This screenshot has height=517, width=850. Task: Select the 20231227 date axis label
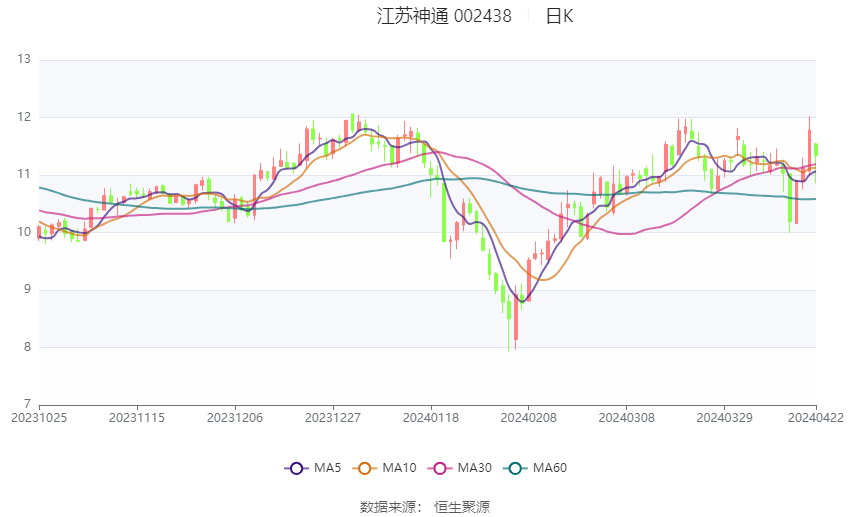pyautogui.click(x=333, y=418)
